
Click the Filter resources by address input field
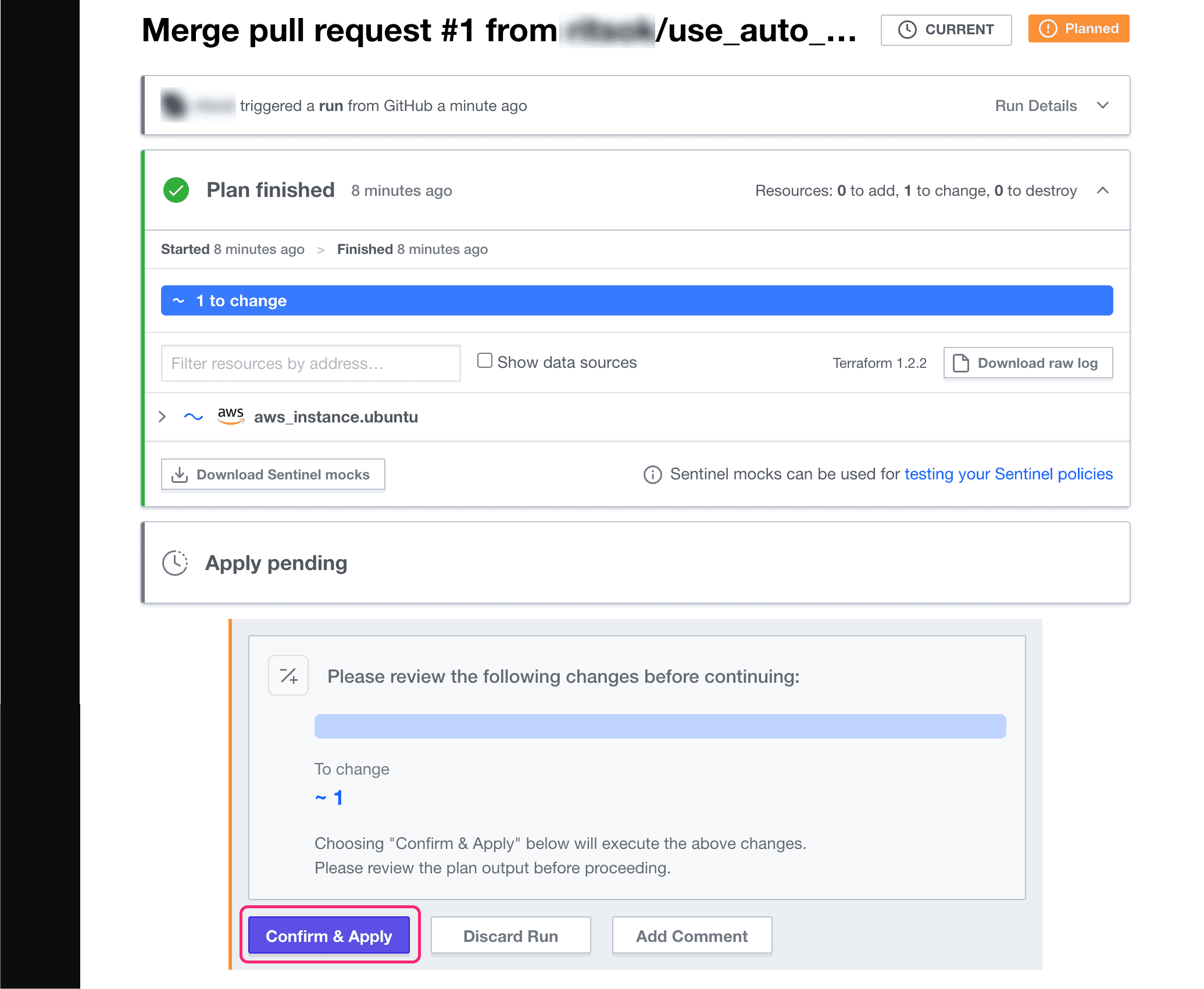311,363
